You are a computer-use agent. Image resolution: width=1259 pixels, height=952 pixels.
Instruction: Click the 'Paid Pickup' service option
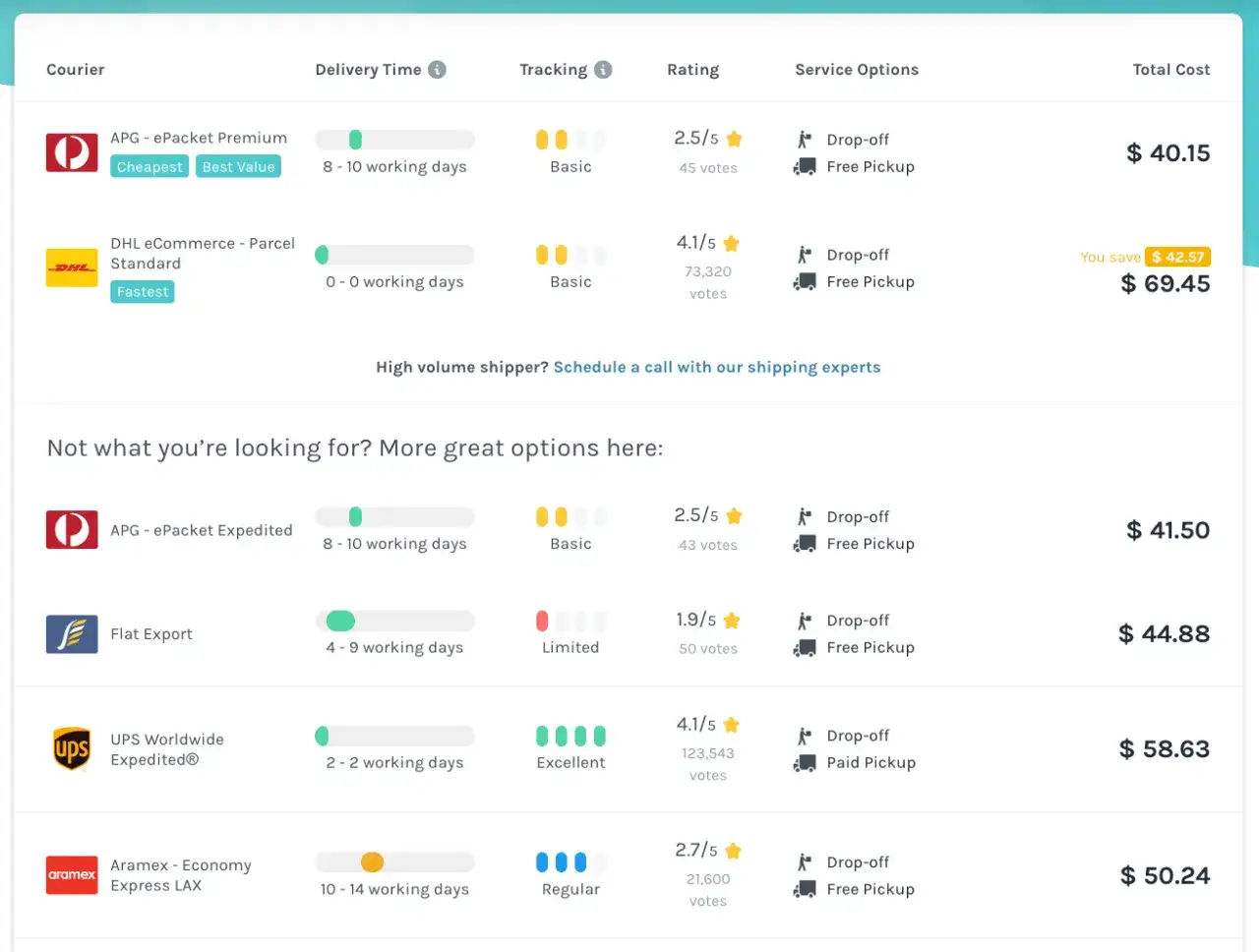[x=871, y=763]
